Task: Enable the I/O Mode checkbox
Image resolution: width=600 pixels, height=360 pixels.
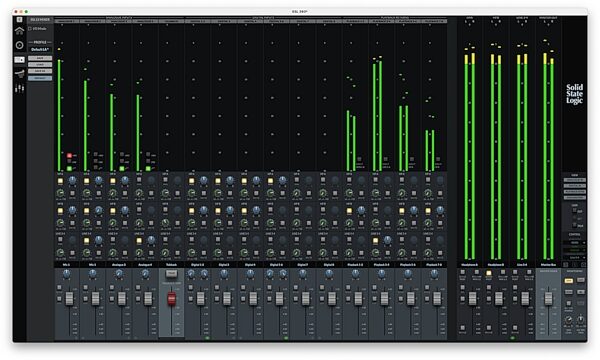Action: click(30, 29)
